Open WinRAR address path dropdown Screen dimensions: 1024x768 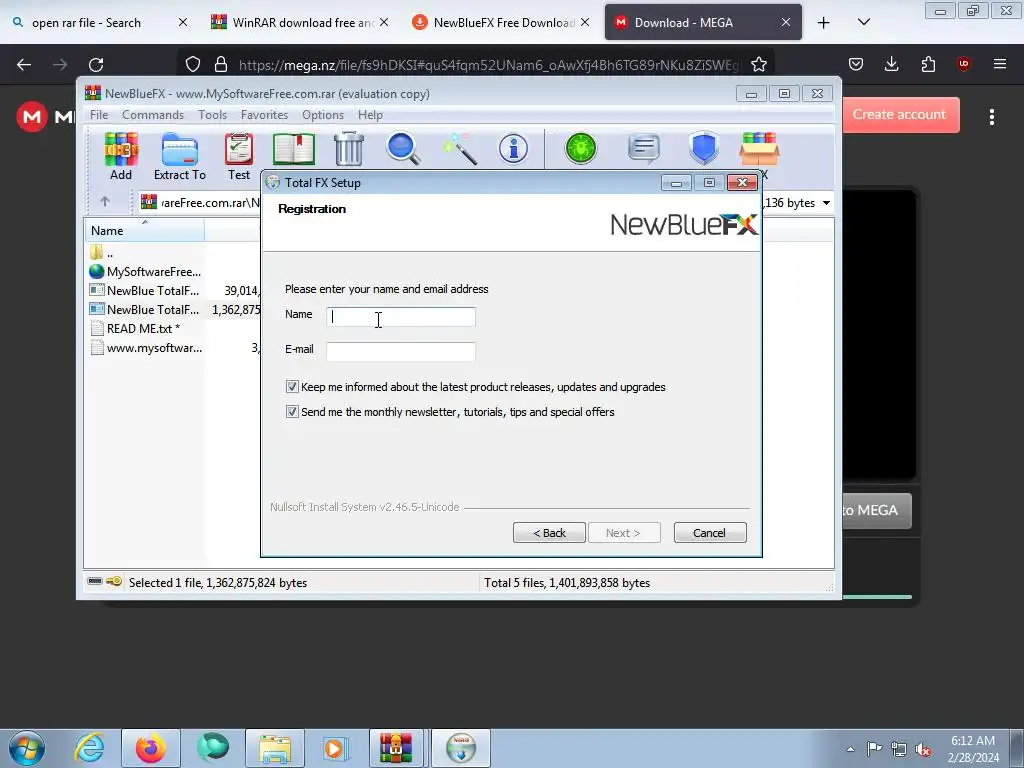[826, 203]
